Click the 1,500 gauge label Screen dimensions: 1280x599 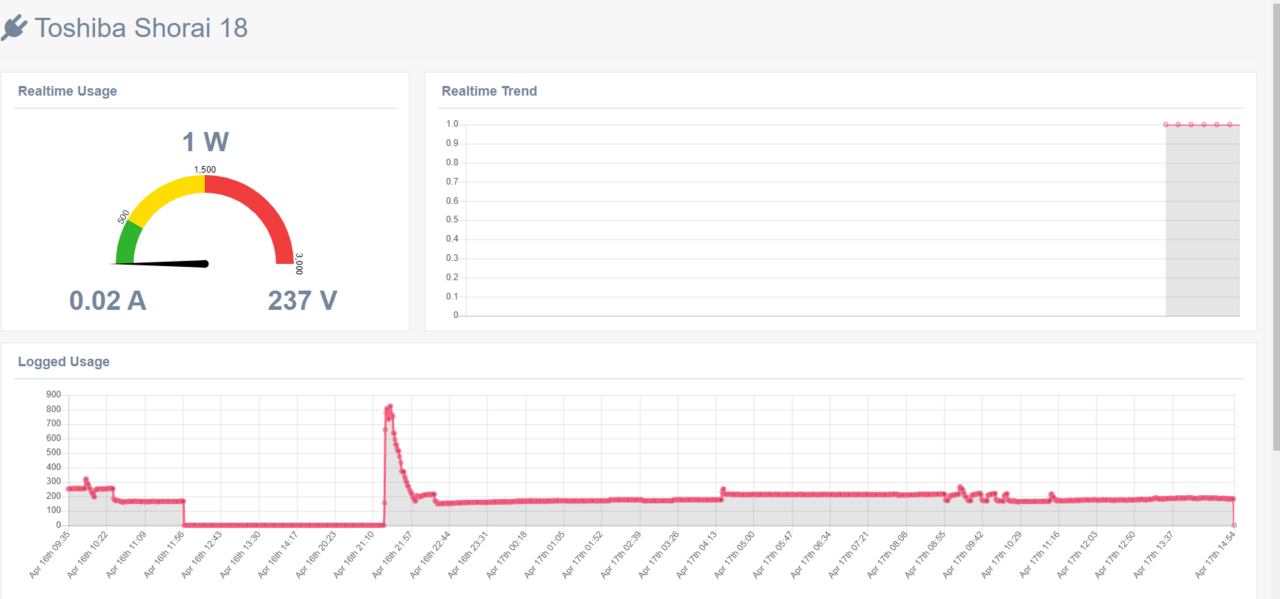[x=204, y=170]
